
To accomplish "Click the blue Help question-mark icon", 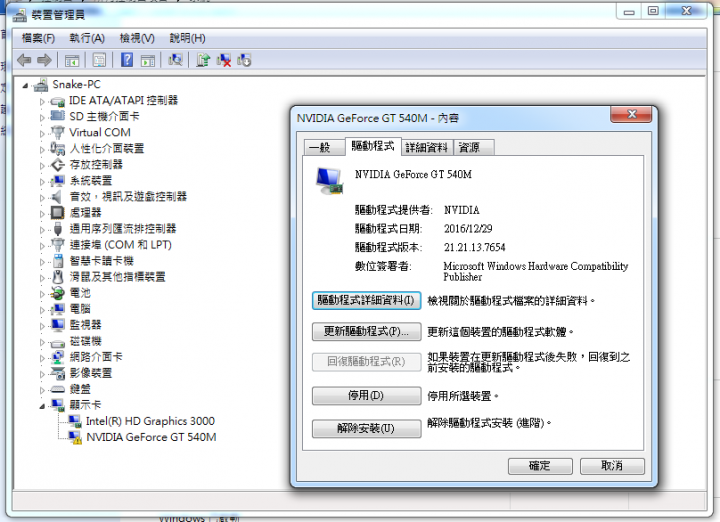I will click(127, 60).
